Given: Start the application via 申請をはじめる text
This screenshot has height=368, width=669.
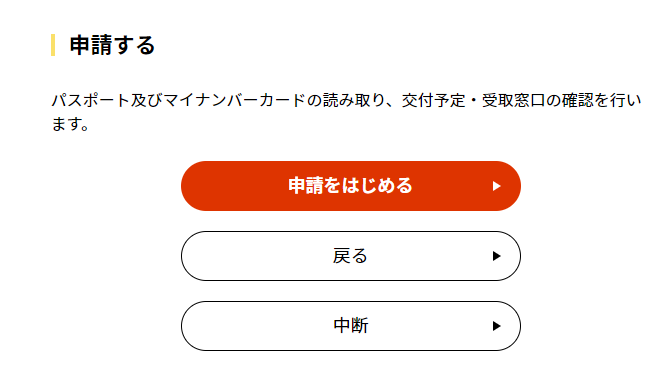Looking at the screenshot, I should tap(350, 186).
